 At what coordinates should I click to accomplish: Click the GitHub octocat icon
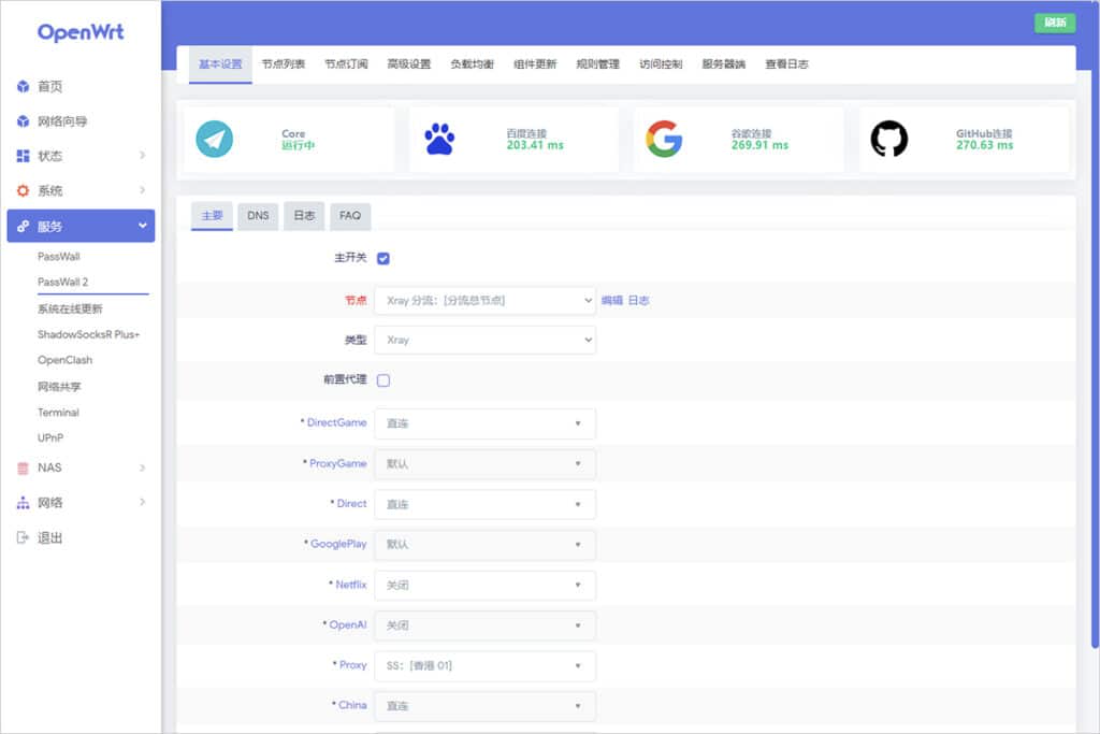(x=889, y=140)
